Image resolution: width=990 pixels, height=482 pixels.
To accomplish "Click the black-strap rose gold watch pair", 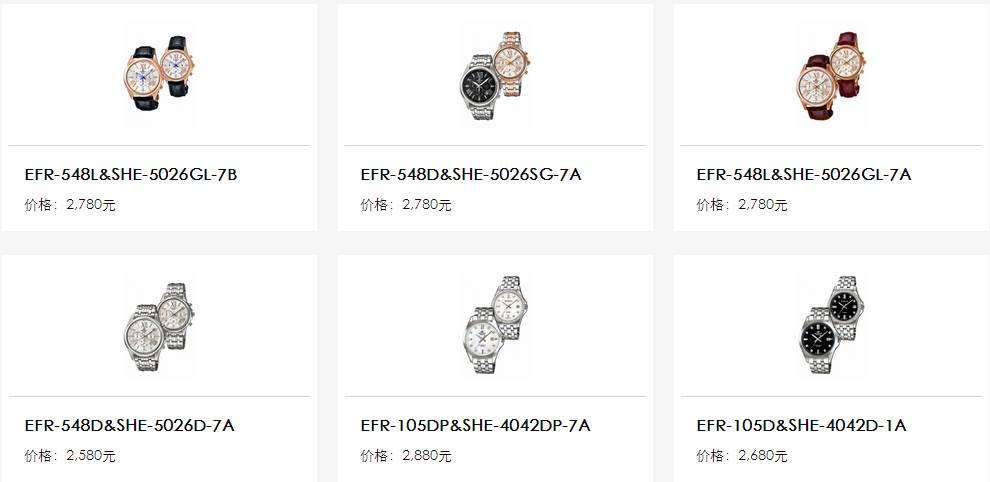I will click(159, 74).
